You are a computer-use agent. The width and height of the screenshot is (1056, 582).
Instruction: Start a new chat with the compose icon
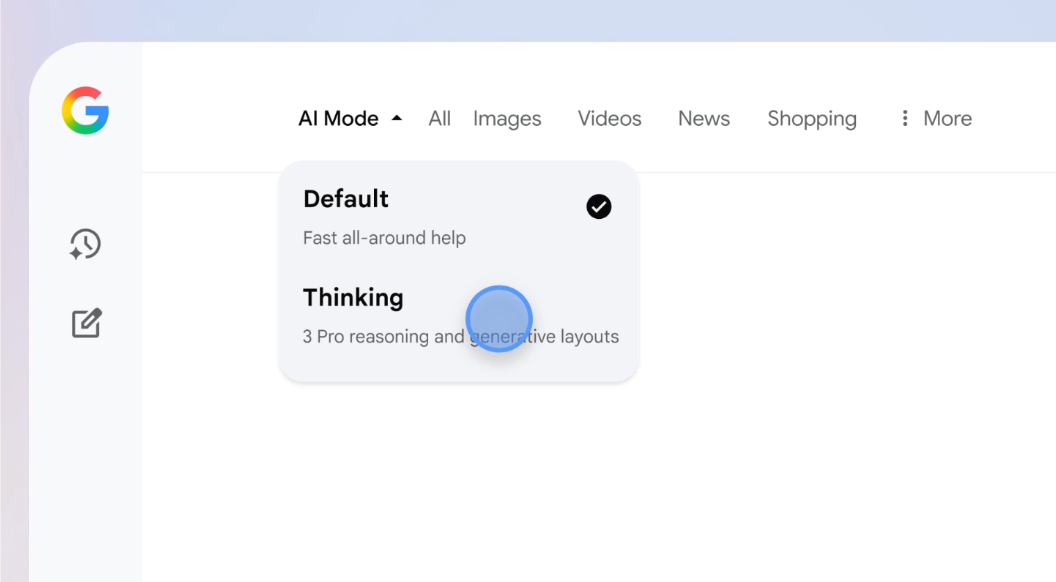tap(86, 323)
